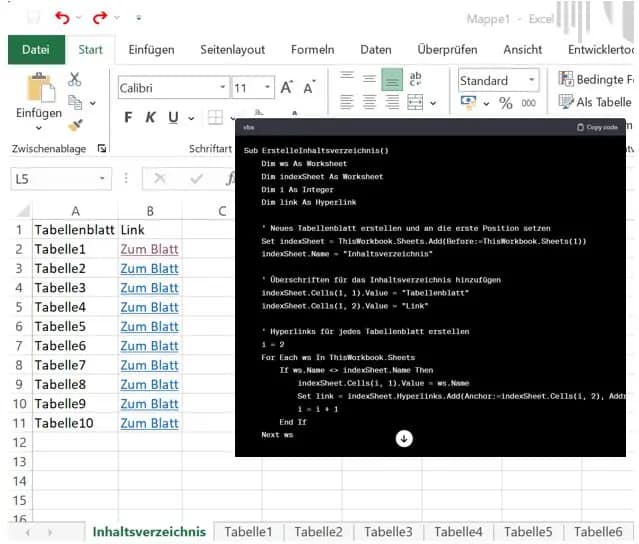
Task: Open the Datei file menu
Action: click(35, 49)
